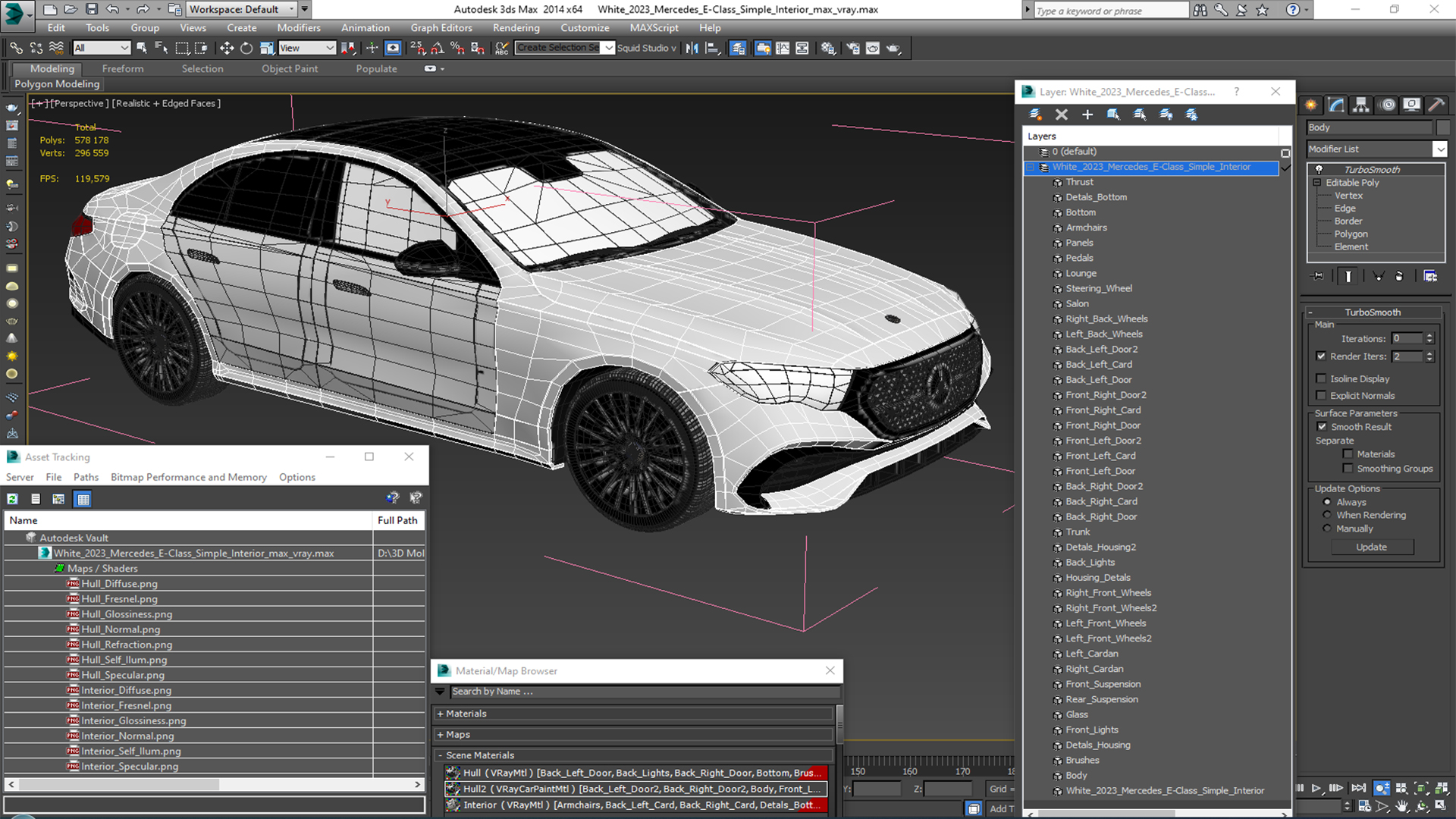Open the reference coordinate View dropdown
Image resolution: width=1456 pixels, height=819 pixels.
pos(307,48)
